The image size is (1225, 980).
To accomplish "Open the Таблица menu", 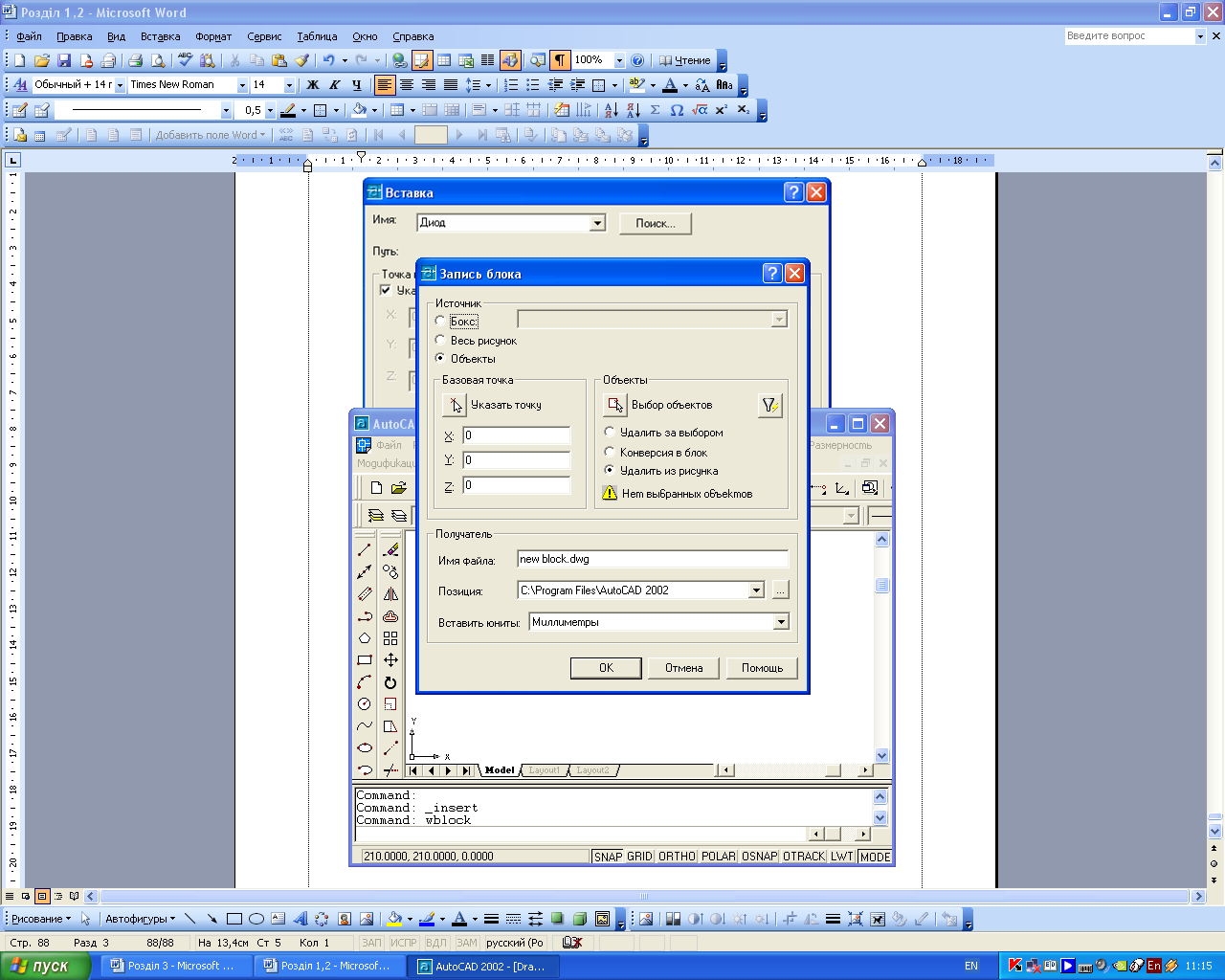I will [x=317, y=36].
